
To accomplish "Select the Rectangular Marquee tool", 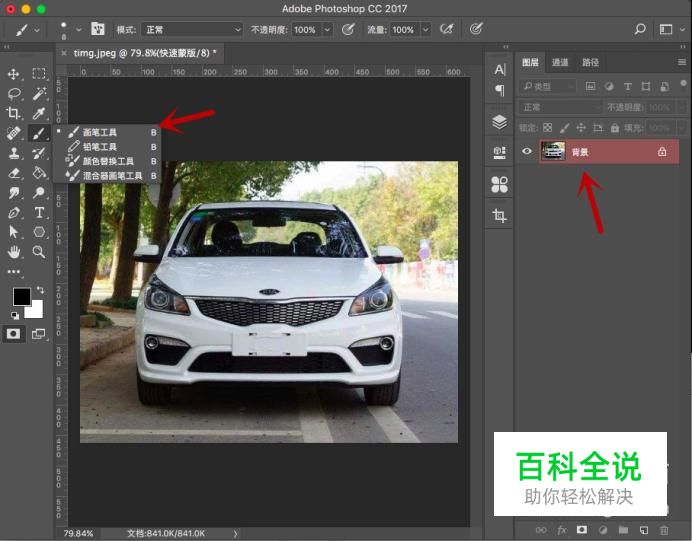I will tap(39, 74).
